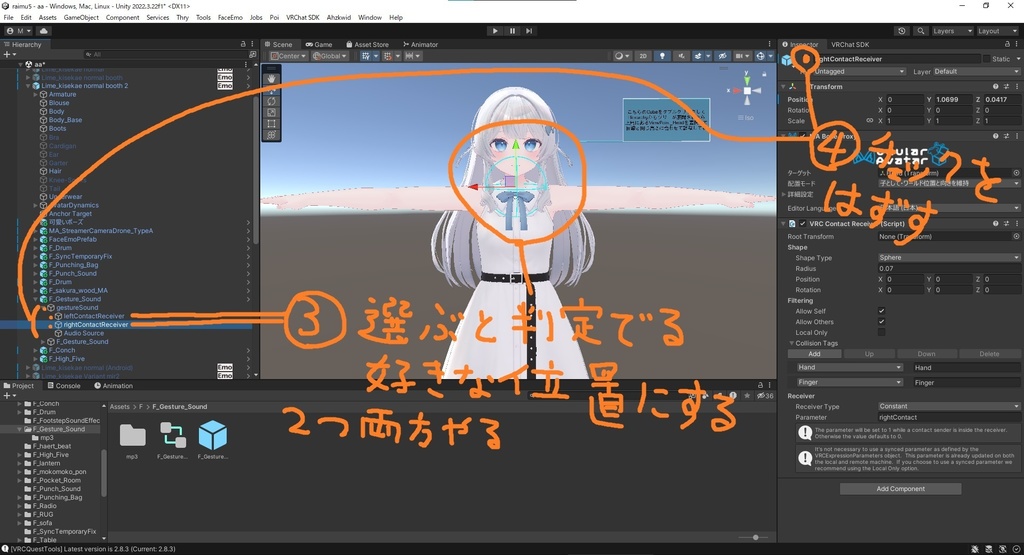Click the Add Component button
Viewport: 1024px width, 555px height.
click(900, 489)
